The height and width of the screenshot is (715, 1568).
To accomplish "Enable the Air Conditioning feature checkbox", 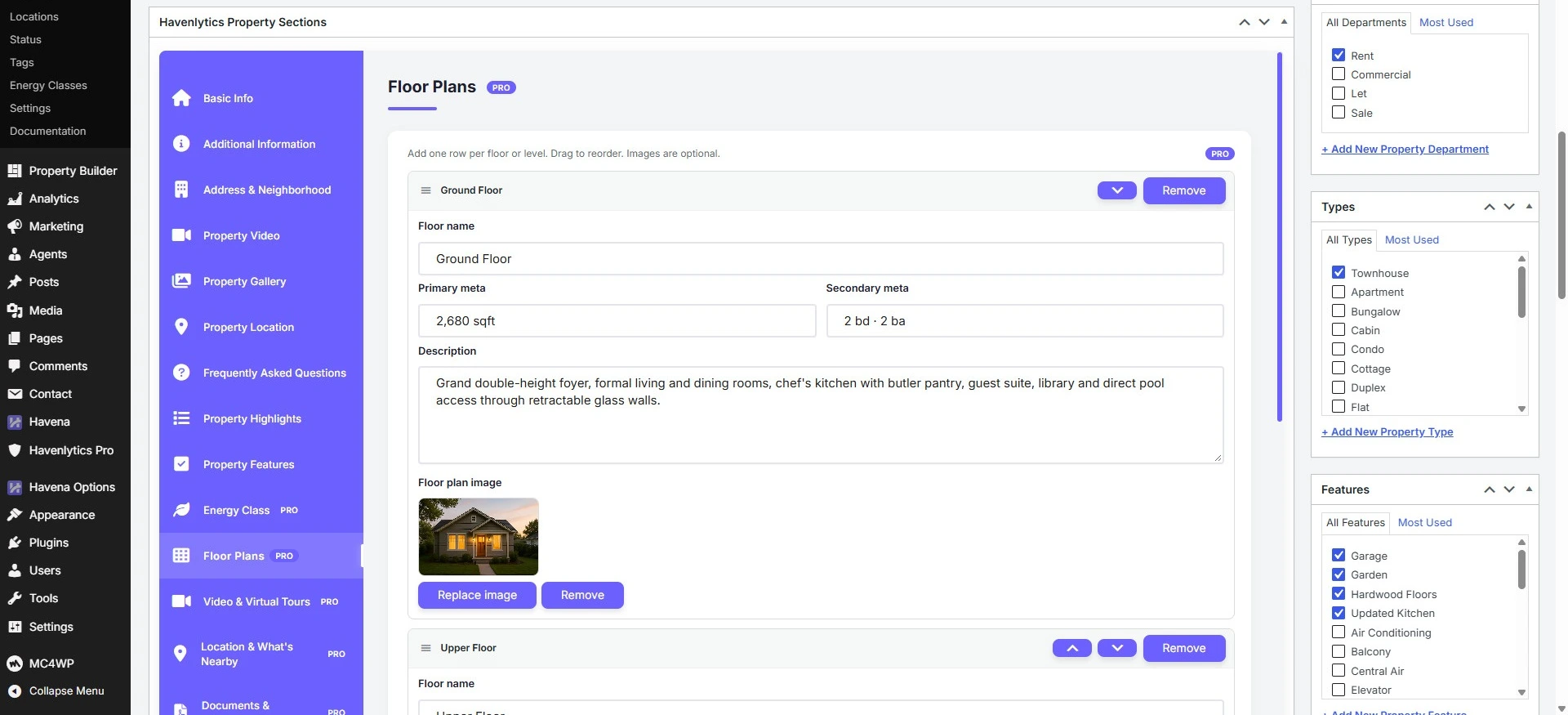I will tap(1339, 632).
